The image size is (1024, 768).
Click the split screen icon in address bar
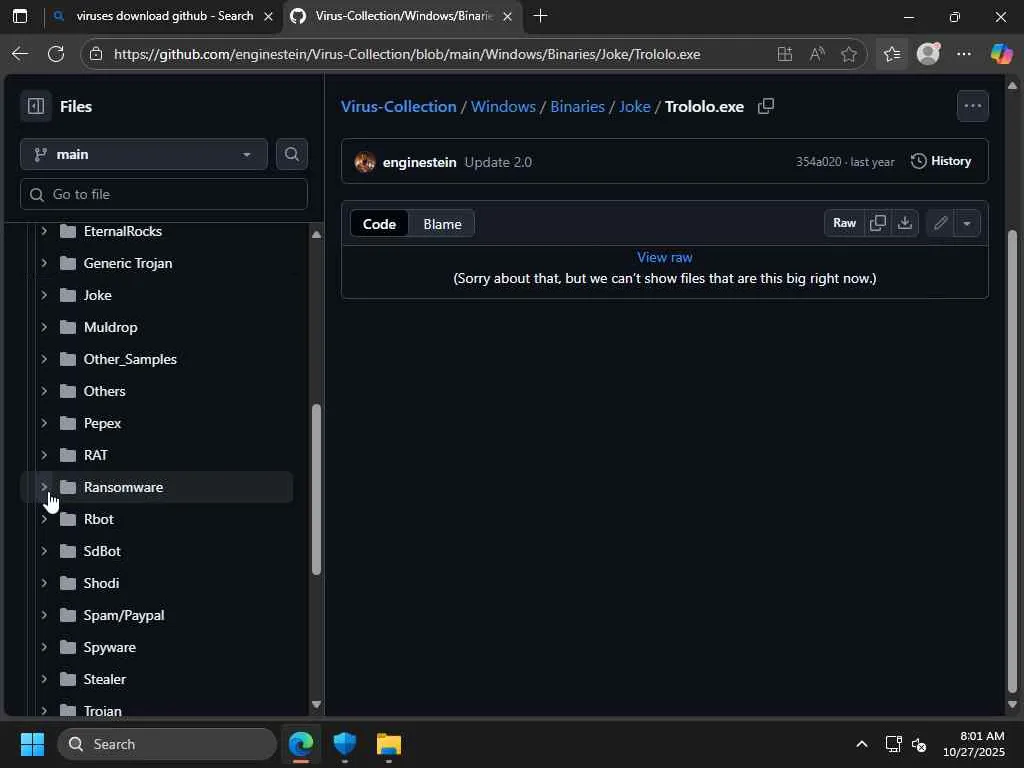pyautogui.click(x=784, y=54)
